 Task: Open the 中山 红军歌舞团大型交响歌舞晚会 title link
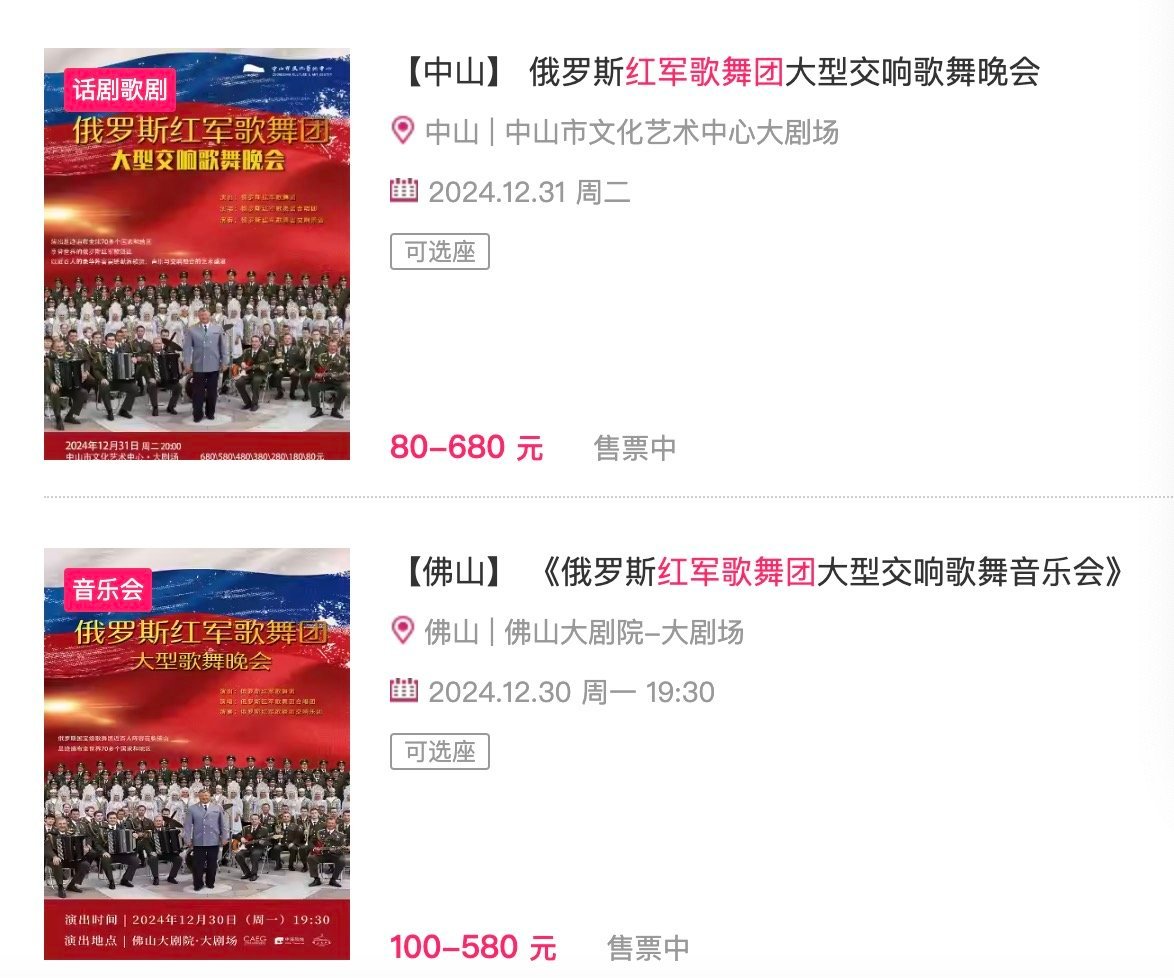[720, 73]
